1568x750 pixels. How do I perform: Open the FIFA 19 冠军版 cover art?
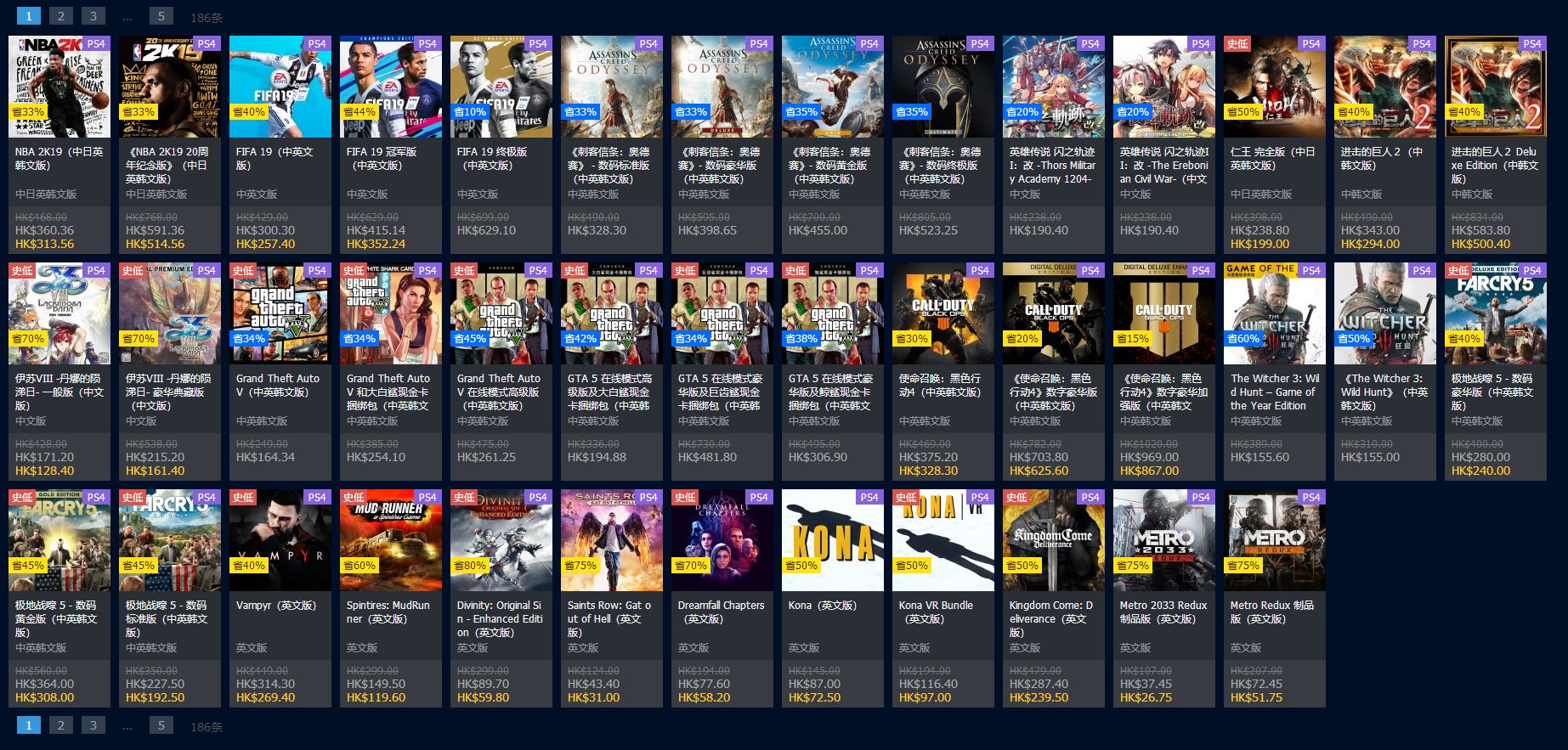coord(391,87)
